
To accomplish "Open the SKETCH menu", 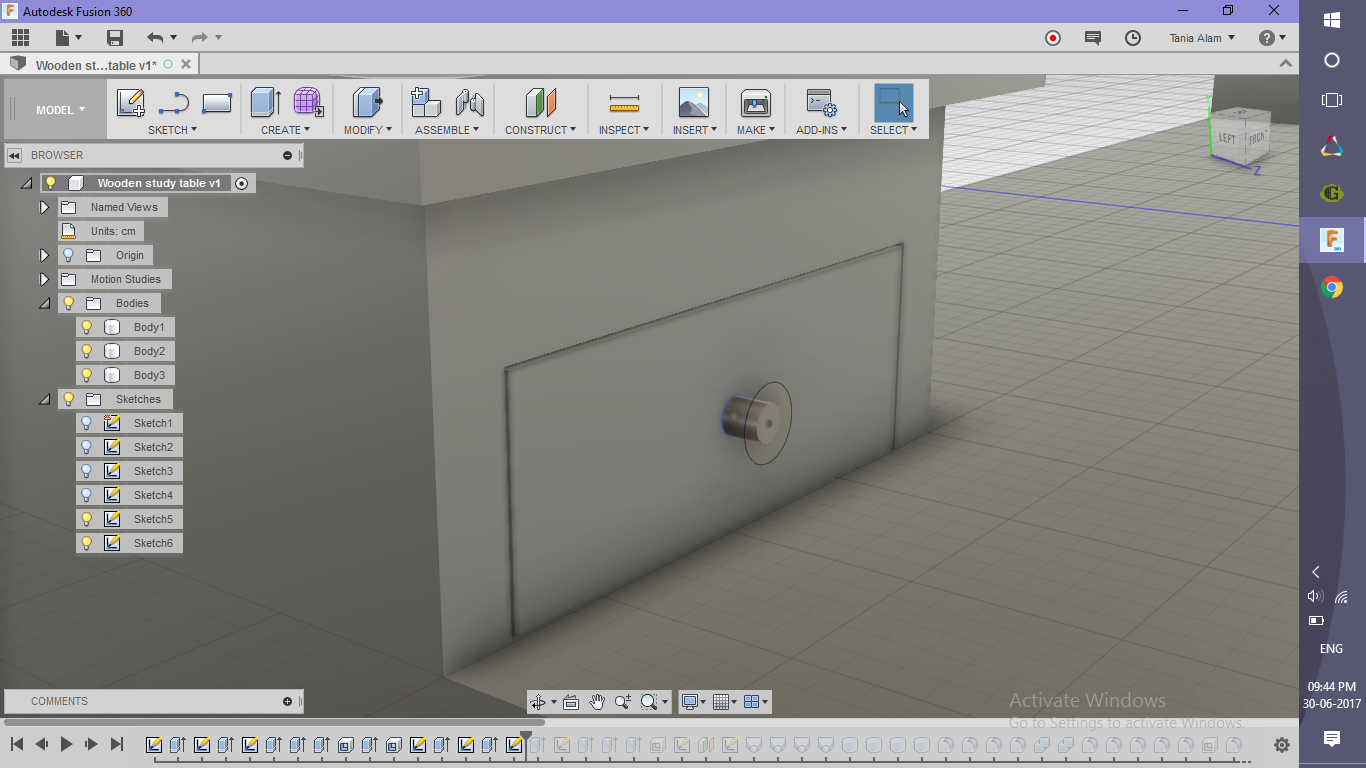I will 172,130.
